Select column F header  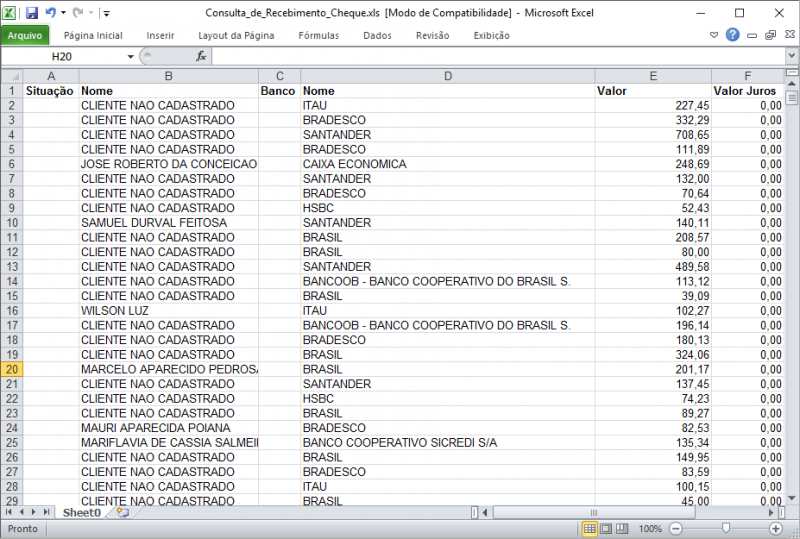tap(747, 76)
